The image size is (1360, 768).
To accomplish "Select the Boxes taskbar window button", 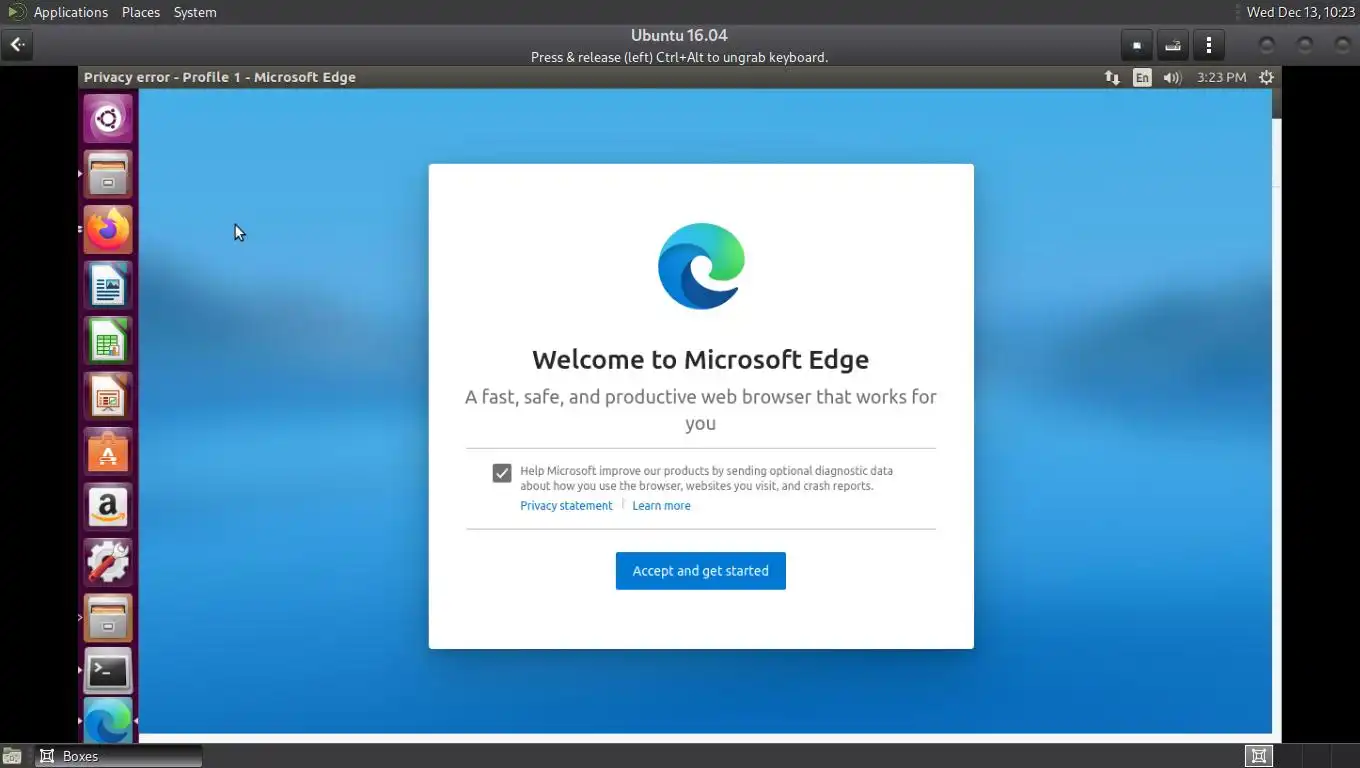I will pos(119,756).
